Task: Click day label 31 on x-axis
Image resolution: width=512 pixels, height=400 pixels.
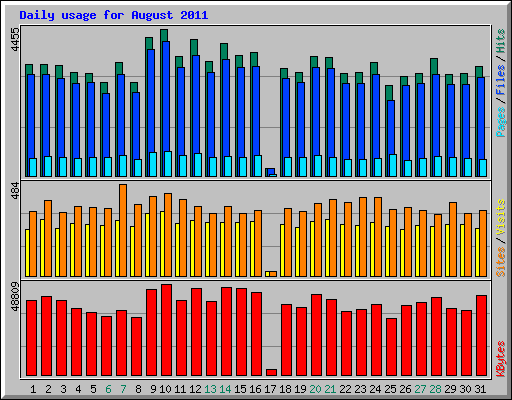Action: (x=480, y=389)
